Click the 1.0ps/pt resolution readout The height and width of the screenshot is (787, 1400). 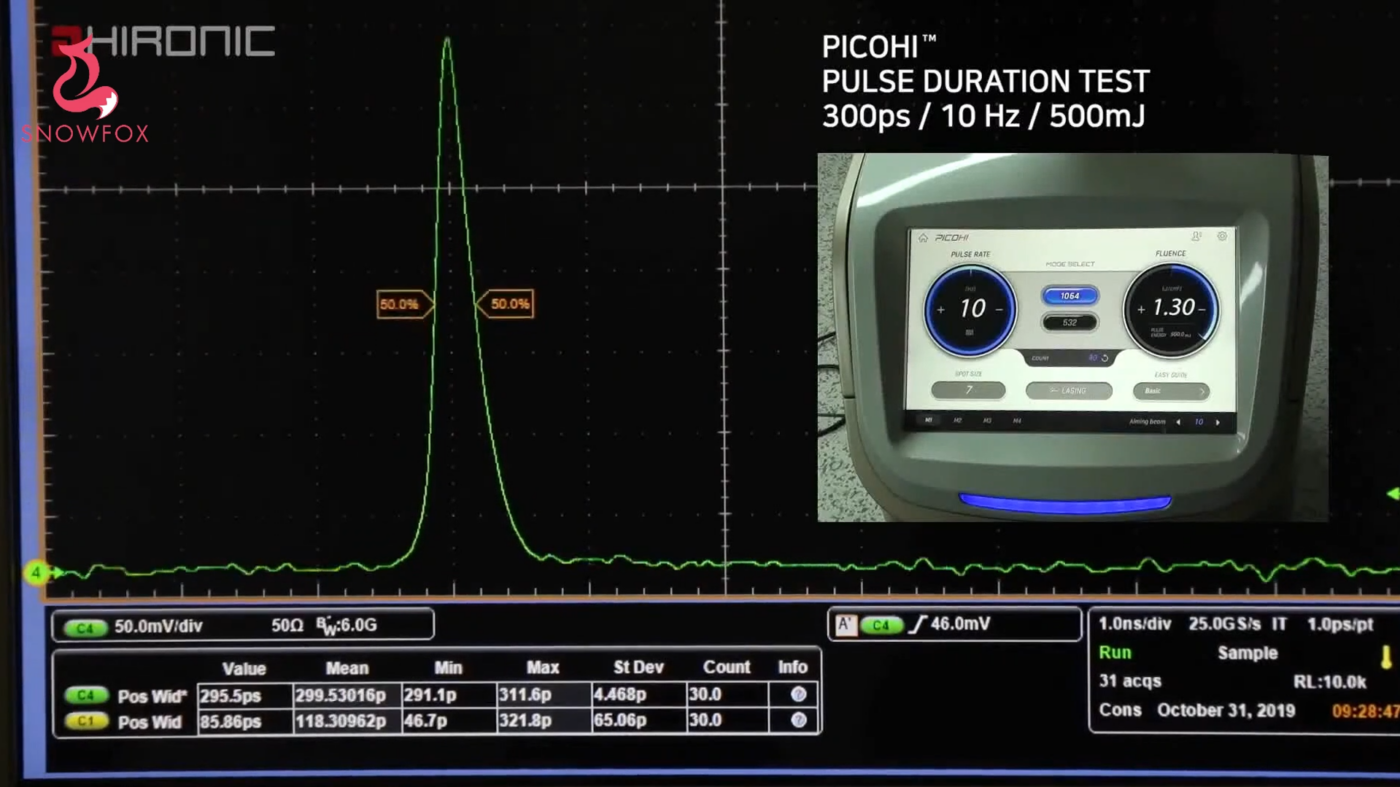[x=1340, y=624]
